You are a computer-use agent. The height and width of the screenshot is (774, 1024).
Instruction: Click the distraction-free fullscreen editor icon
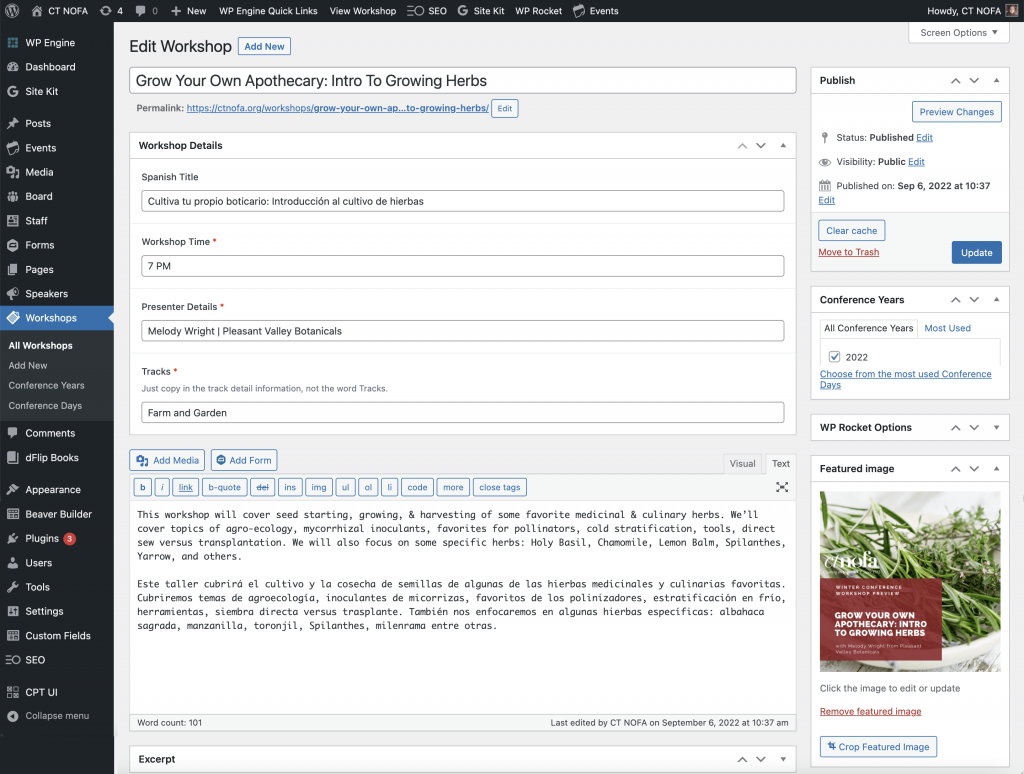point(782,487)
